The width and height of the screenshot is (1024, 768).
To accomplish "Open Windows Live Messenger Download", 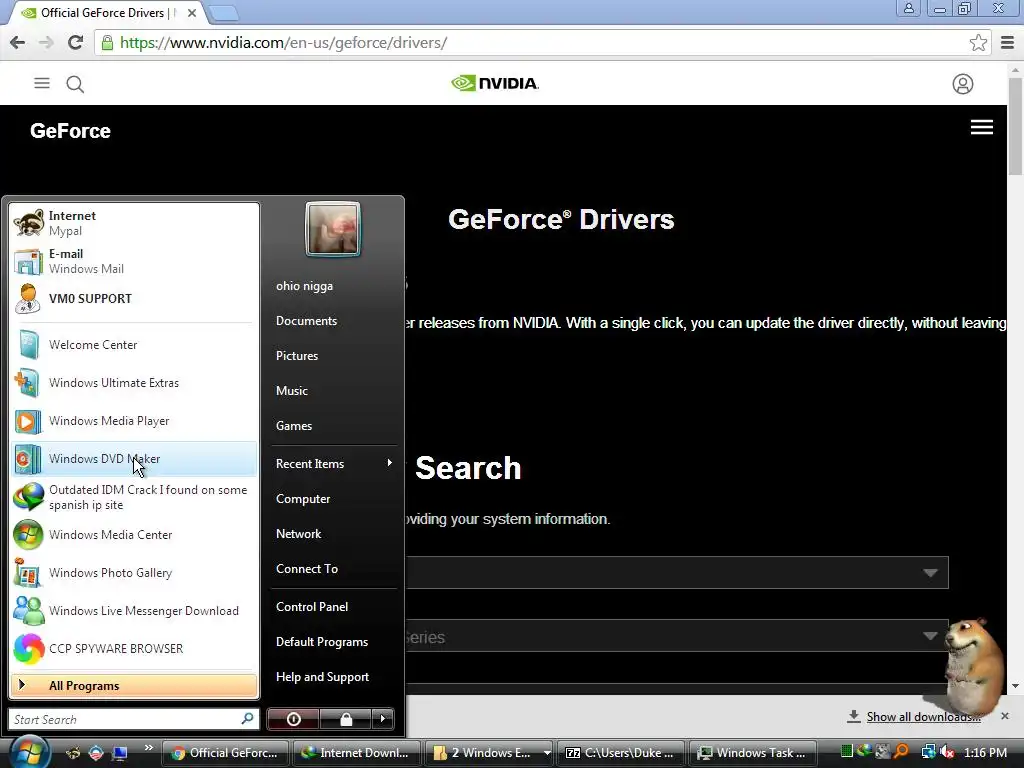I will [134, 611].
